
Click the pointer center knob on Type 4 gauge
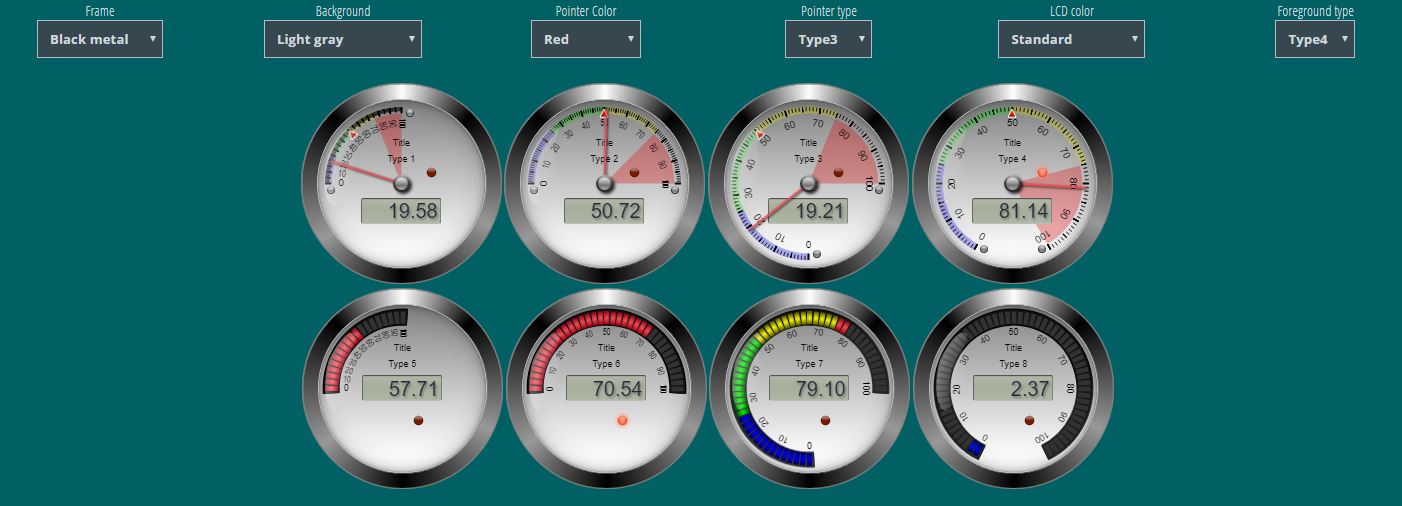coord(1012,184)
